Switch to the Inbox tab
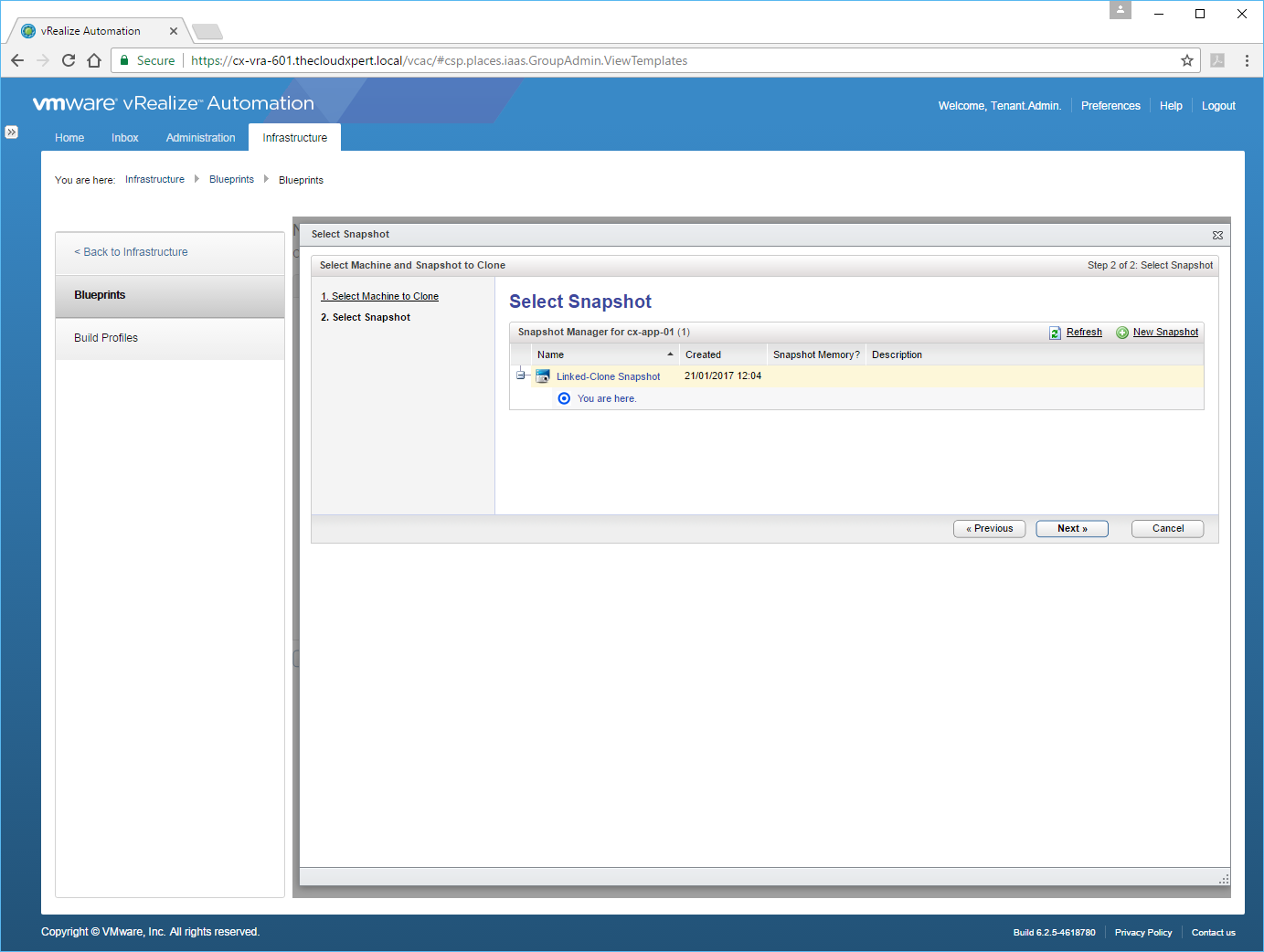Image resolution: width=1264 pixels, height=952 pixels. point(125,138)
